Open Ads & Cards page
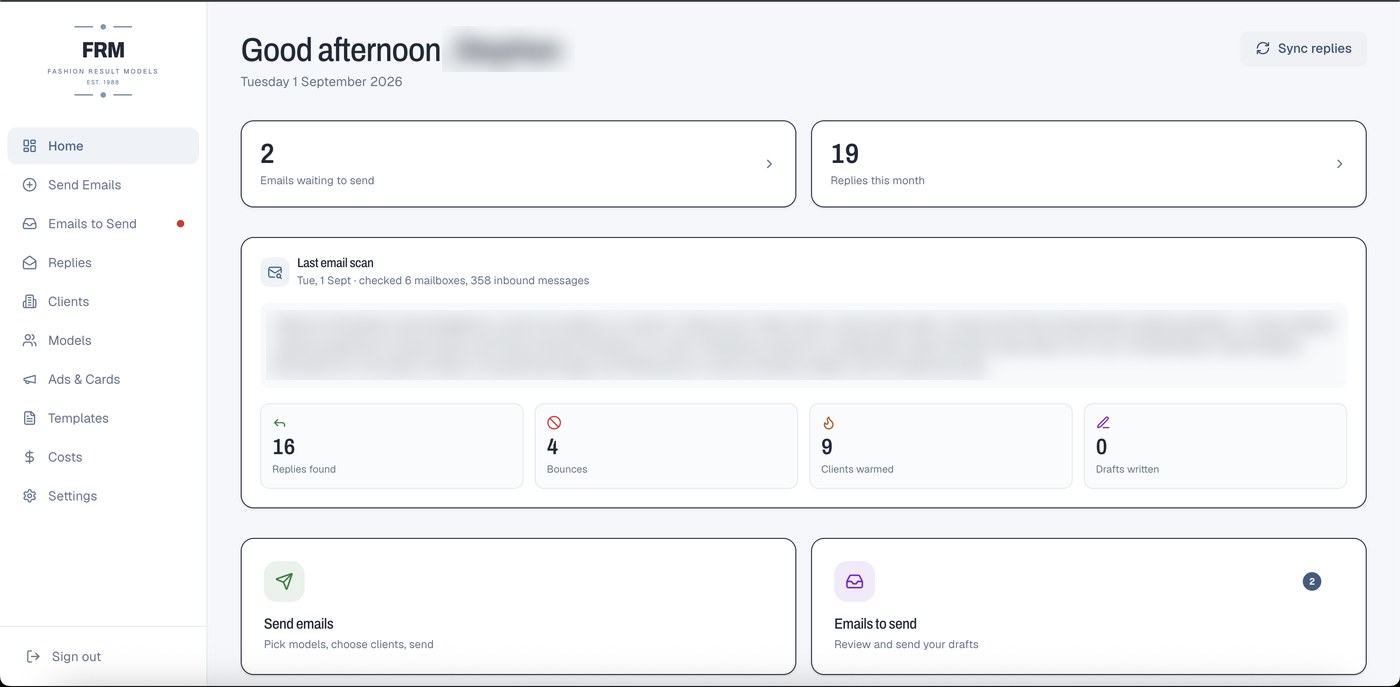Image resolution: width=1400 pixels, height=687 pixels. [x=103, y=380]
